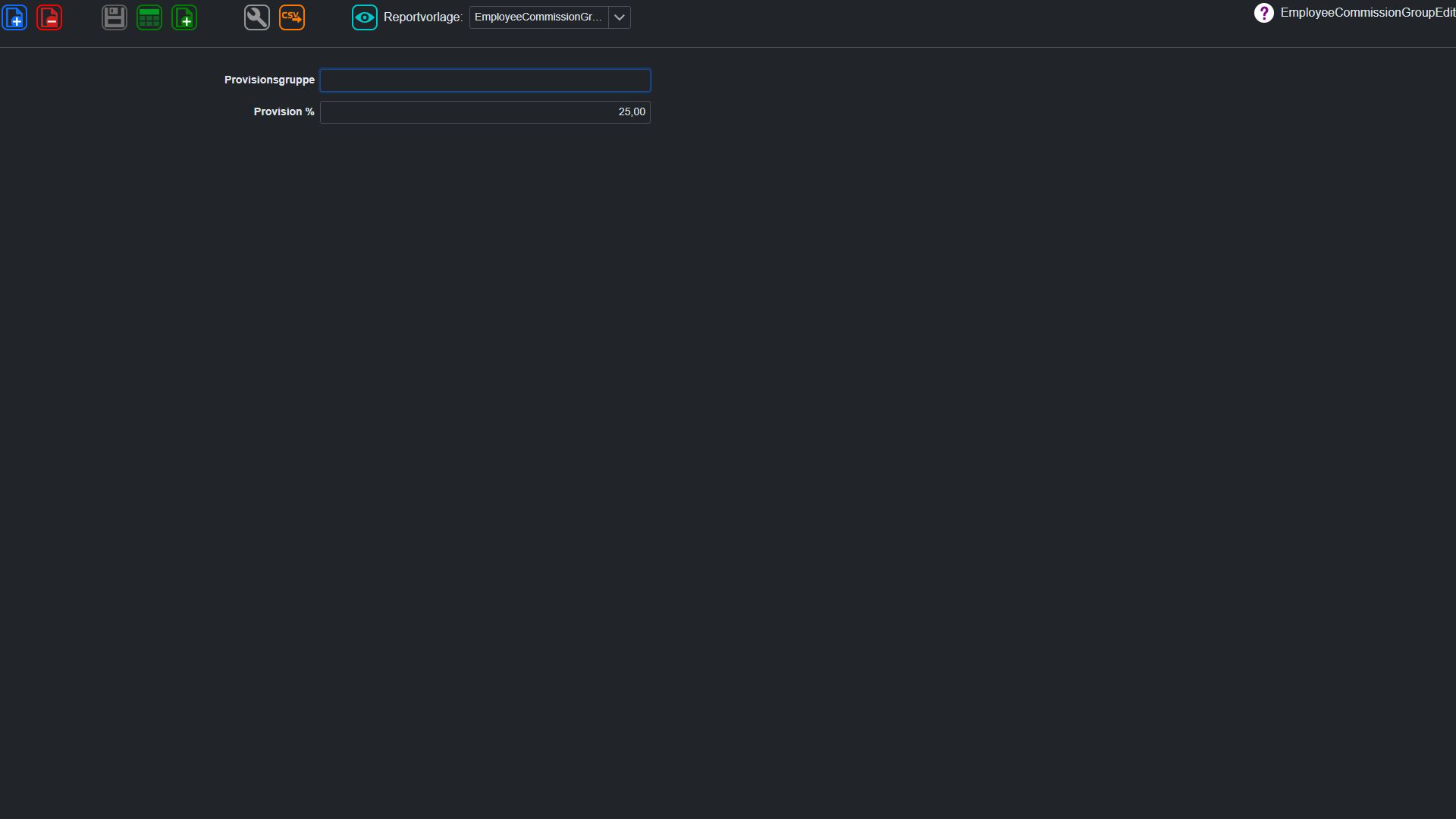1456x819 pixels.
Task: Click the Provisionsgruppe label
Action: pyautogui.click(x=269, y=80)
